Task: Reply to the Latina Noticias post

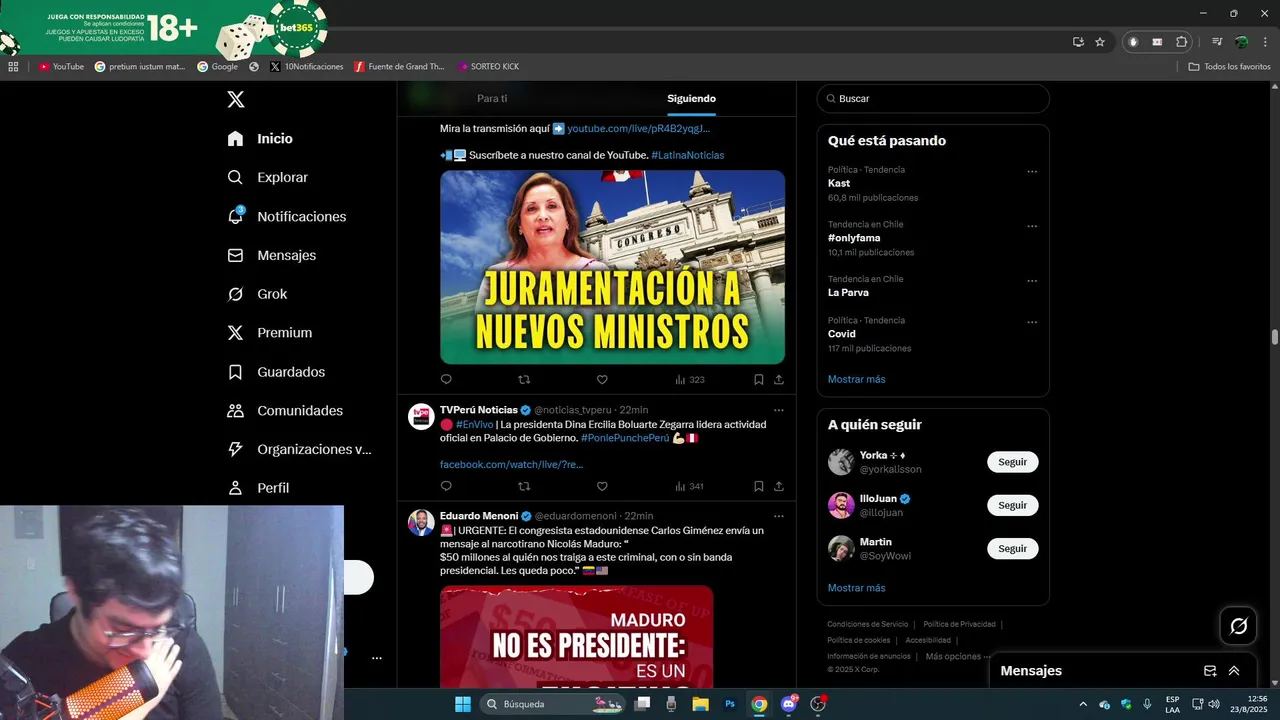Action: 446,379
